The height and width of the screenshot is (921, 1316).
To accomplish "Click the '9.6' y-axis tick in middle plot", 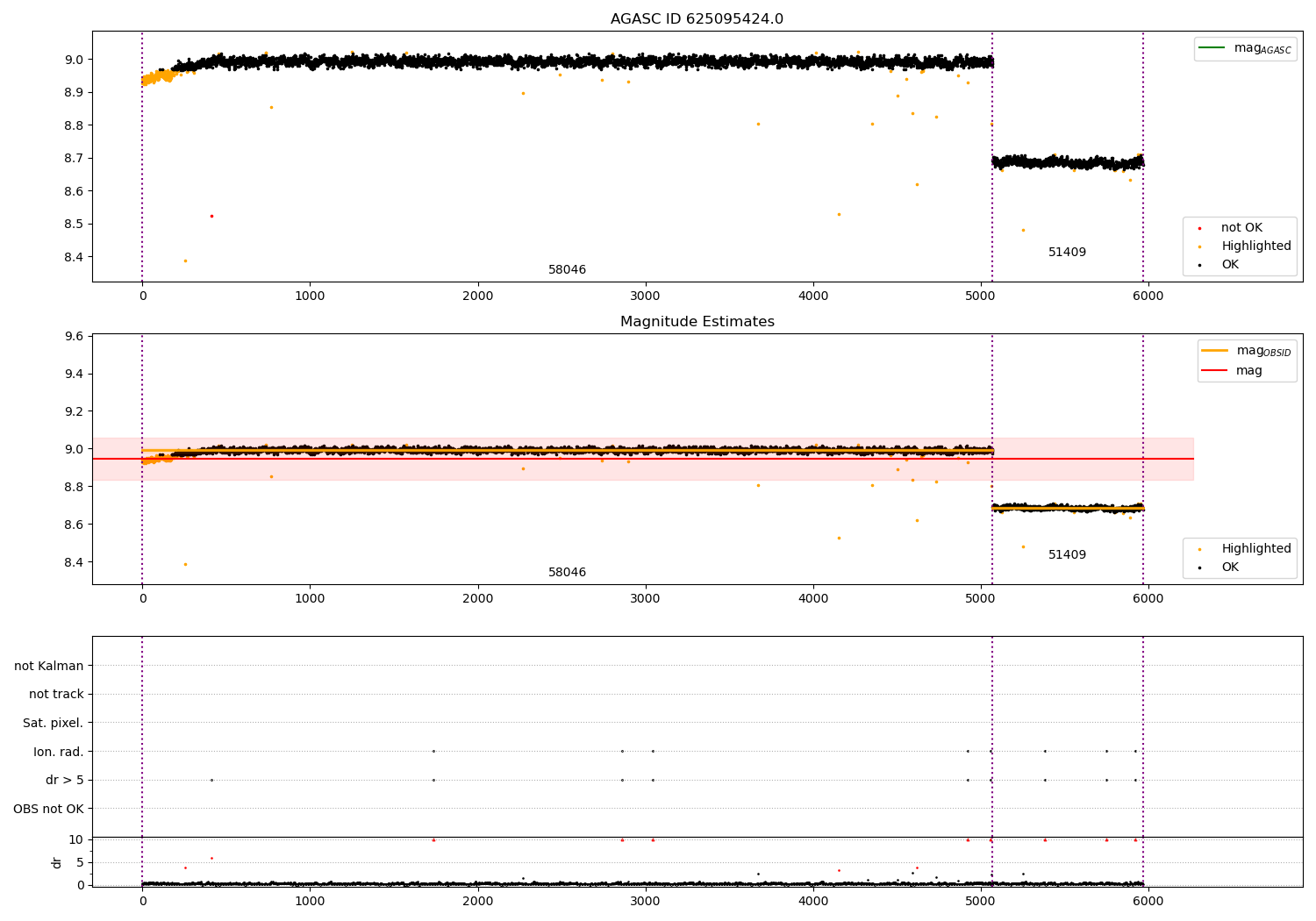I will tap(74, 337).
